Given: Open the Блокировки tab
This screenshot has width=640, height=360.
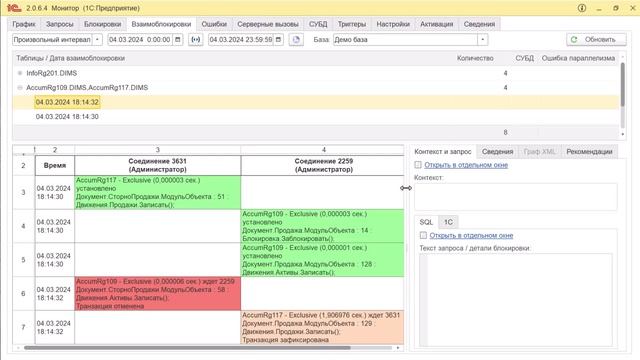Looking at the screenshot, I should click(x=102, y=24).
